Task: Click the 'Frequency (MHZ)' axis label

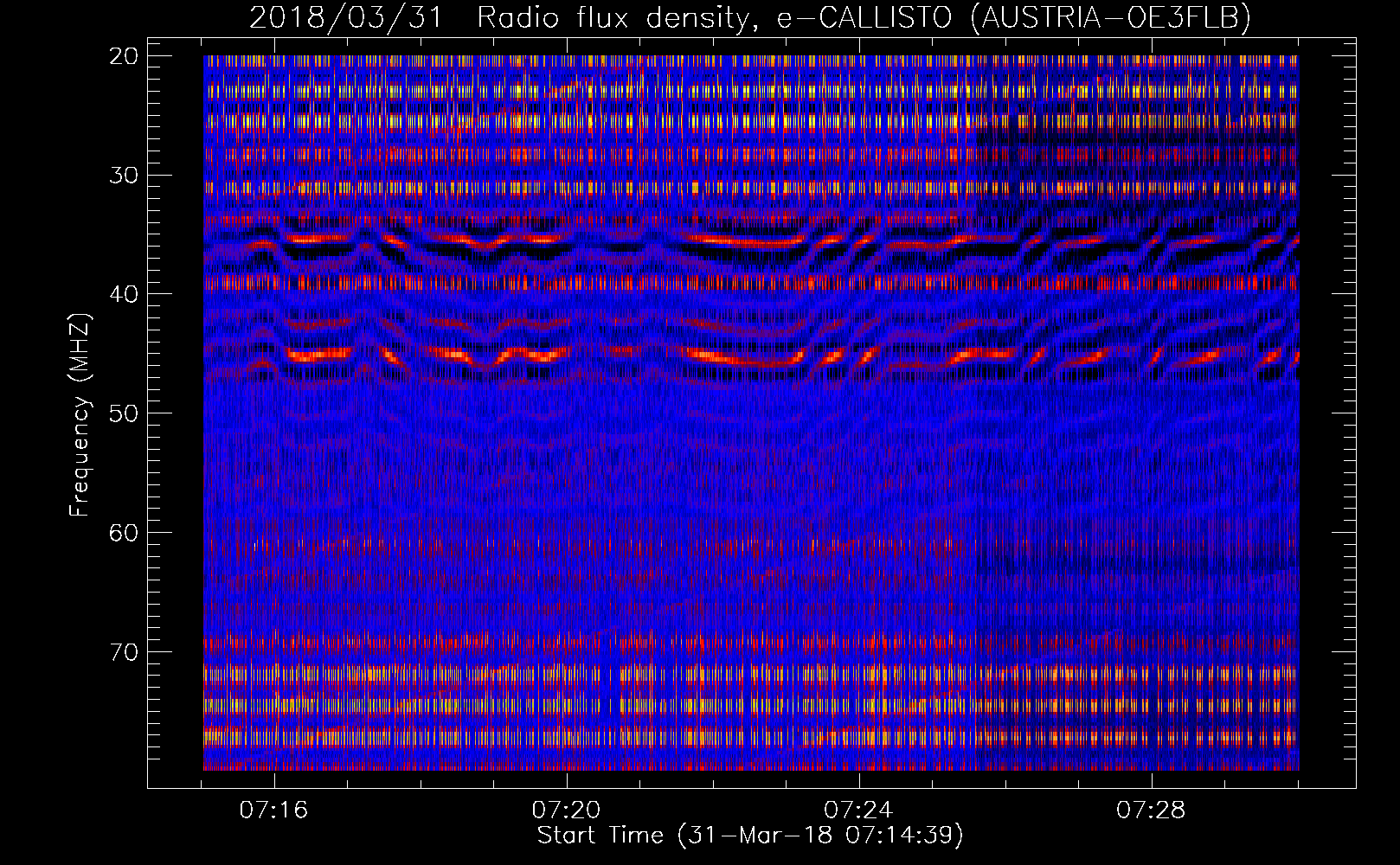Action: [x=80, y=414]
